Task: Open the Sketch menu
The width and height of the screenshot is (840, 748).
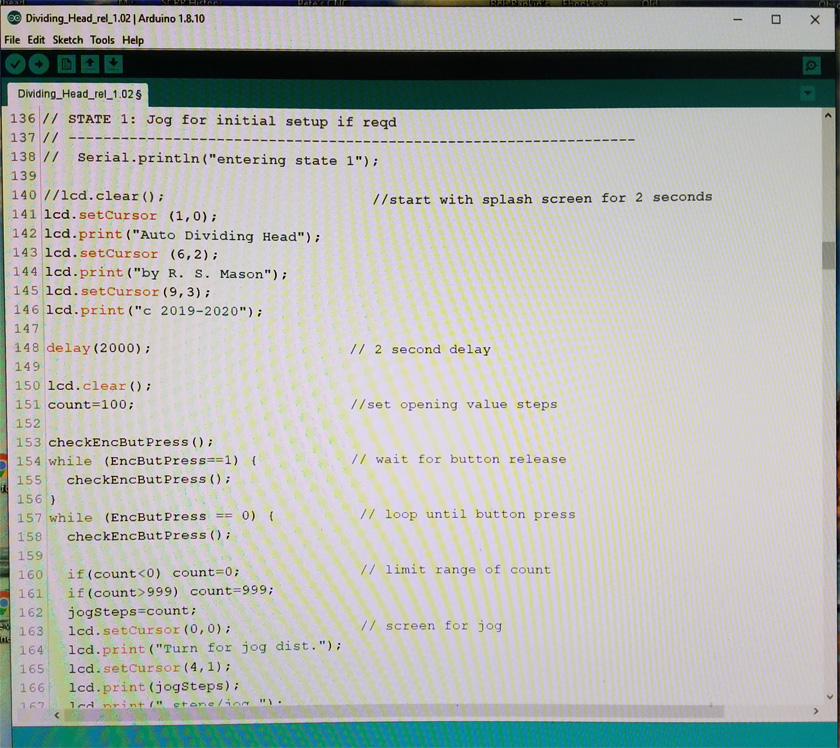Action: (68, 40)
